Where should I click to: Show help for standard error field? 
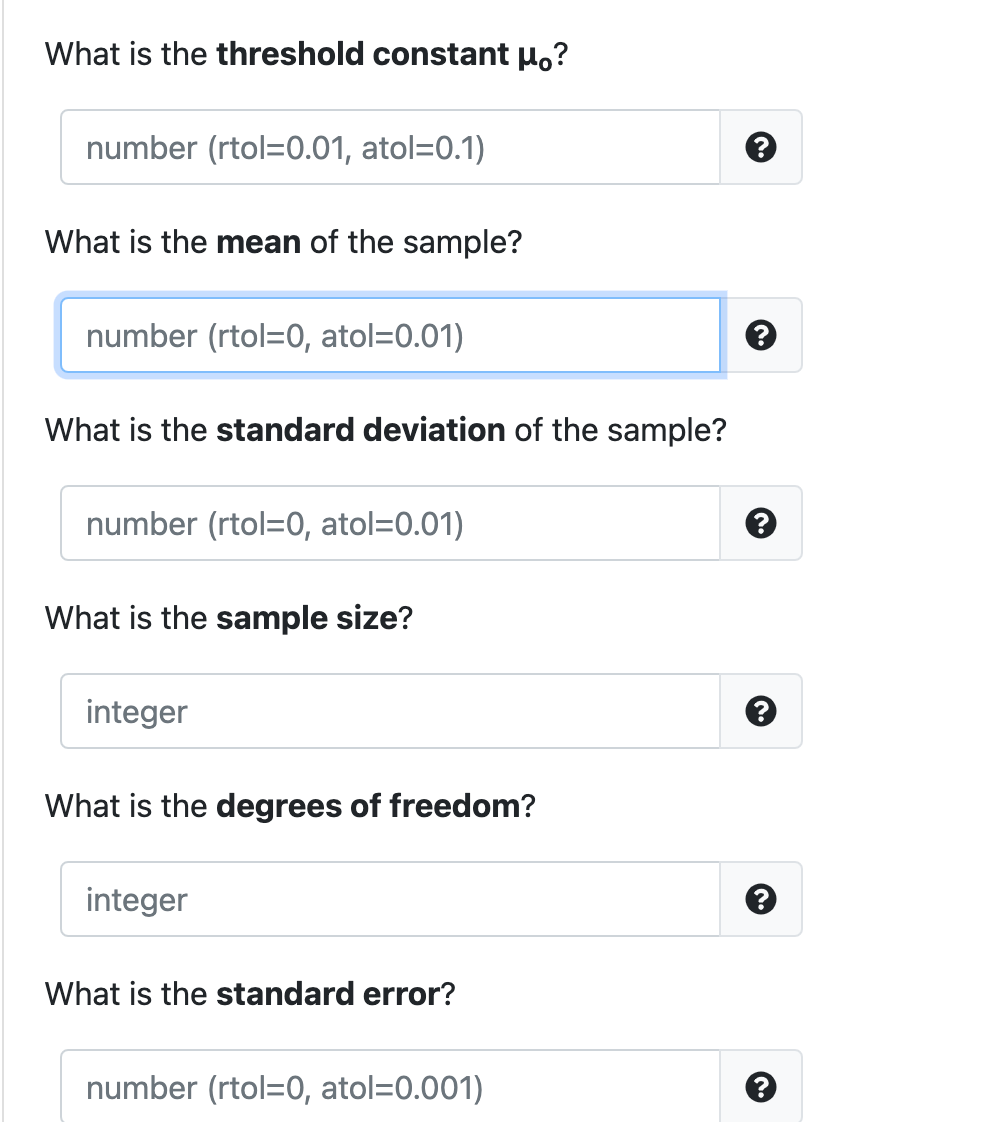pyautogui.click(x=760, y=1086)
